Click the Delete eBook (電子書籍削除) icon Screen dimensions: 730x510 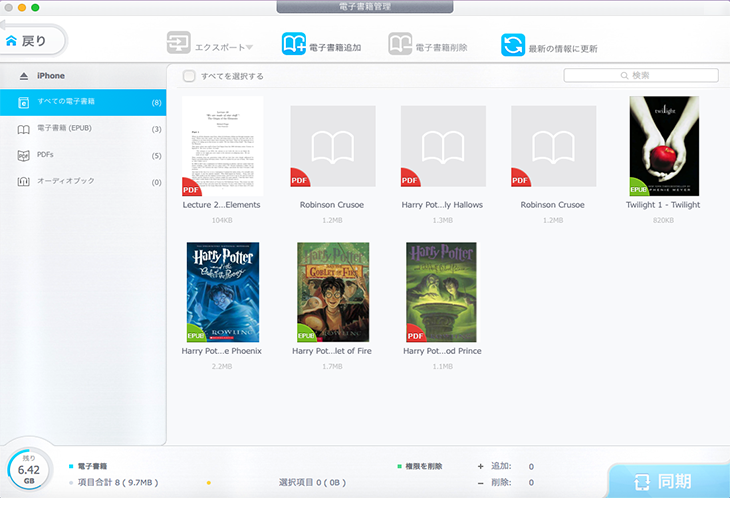(400, 44)
